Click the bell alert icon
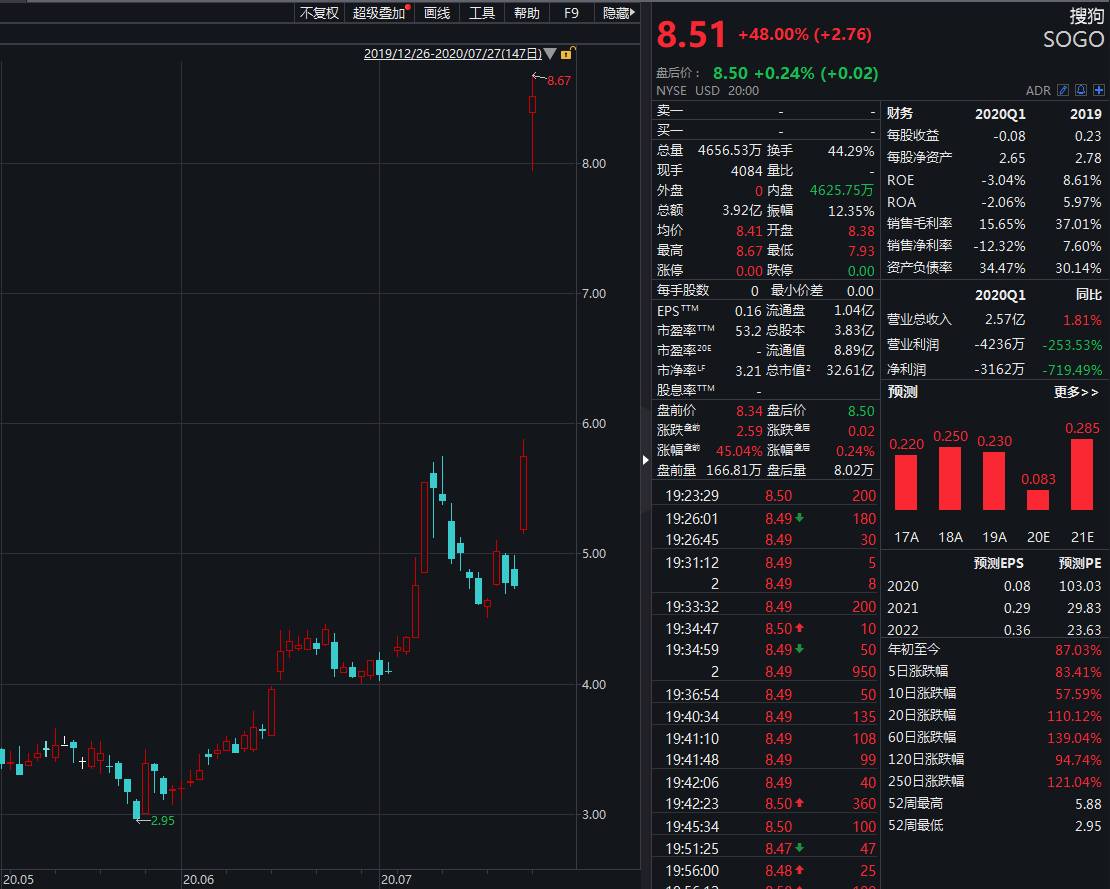This screenshot has width=1110, height=889. point(1081,91)
